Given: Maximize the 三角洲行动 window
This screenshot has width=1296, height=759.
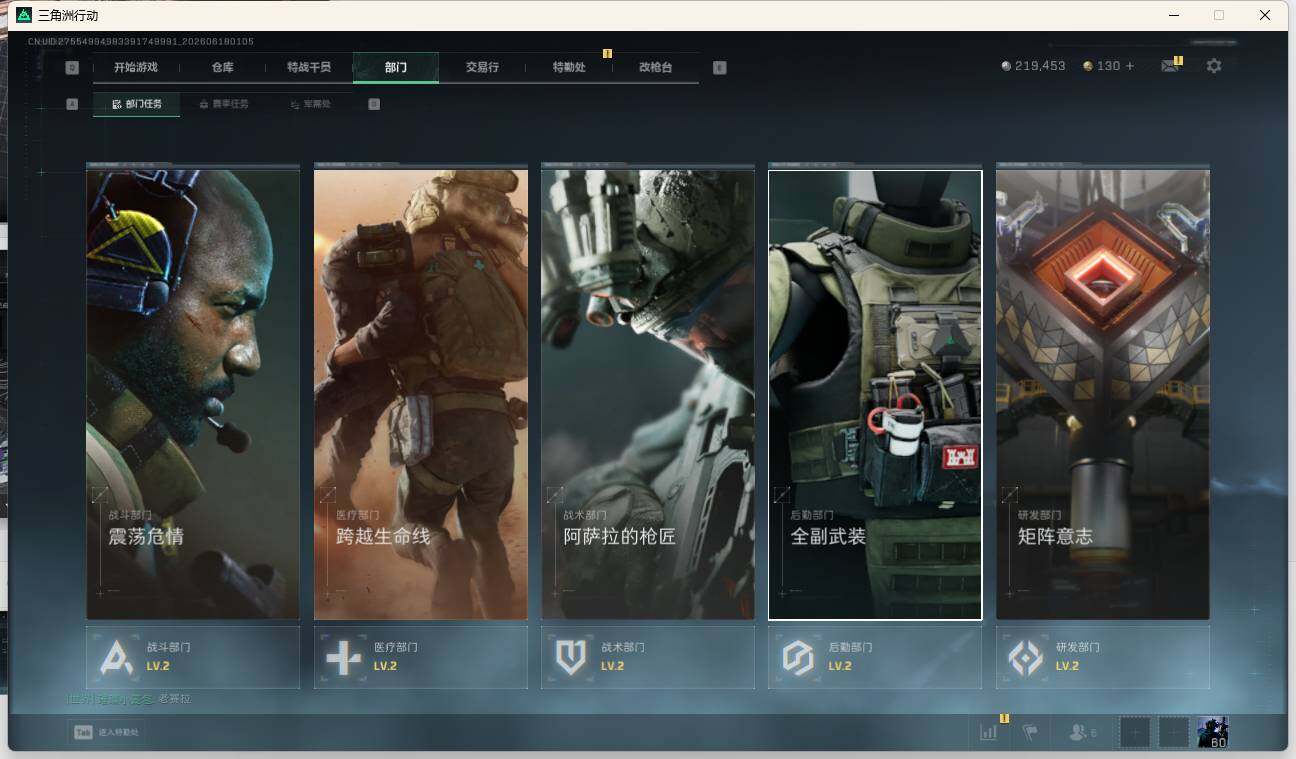Looking at the screenshot, I should point(1219,15).
